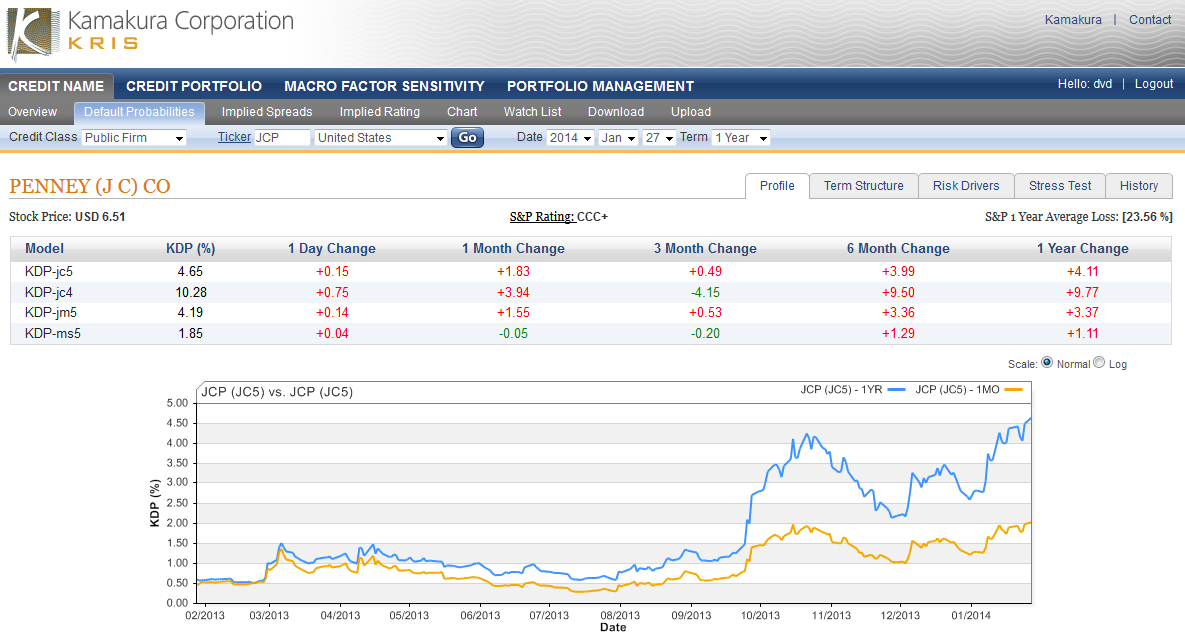Open the United States country dropdown
1185x638 pixels.
pyautogui.click(x=381, y=138)
